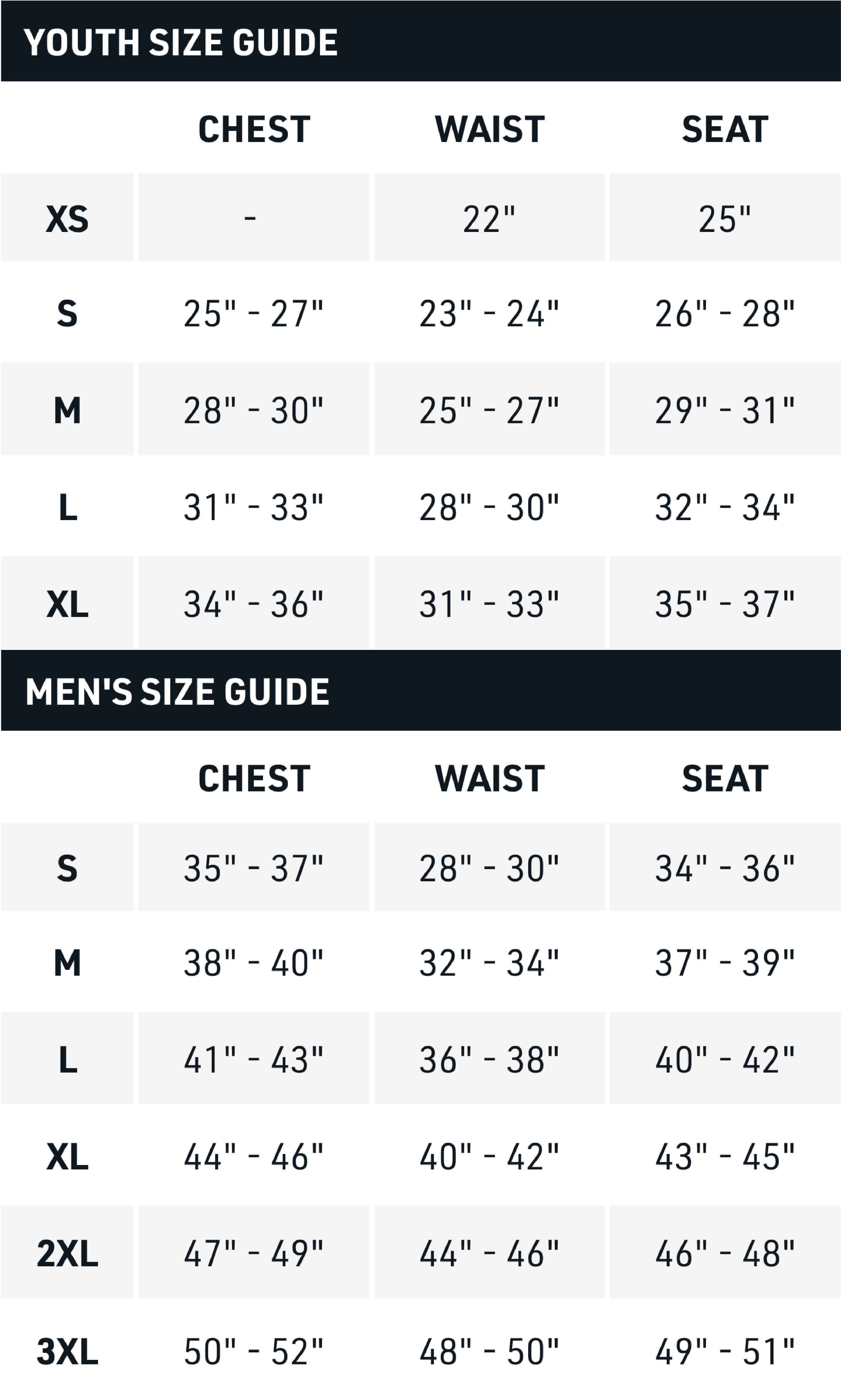Click the Youth XS row label
Screen dimensions: 841x1400
pyautogui.click(x=68, y=219)
